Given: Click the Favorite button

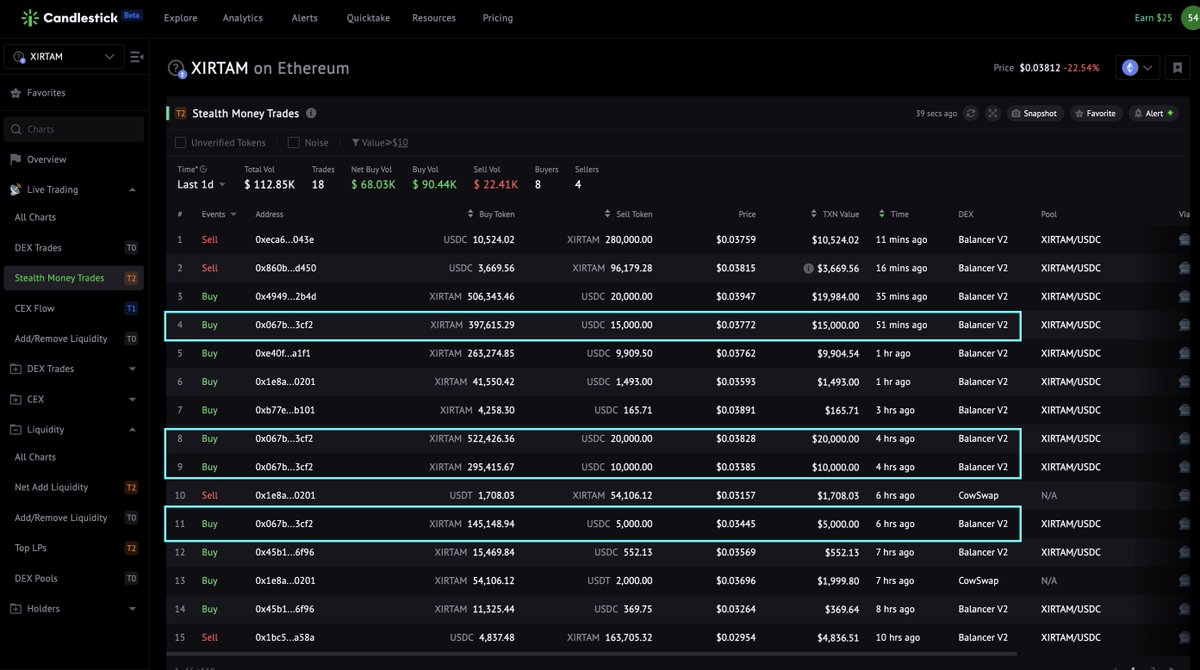Looking at the screenshot, I should click(1095, 113).
